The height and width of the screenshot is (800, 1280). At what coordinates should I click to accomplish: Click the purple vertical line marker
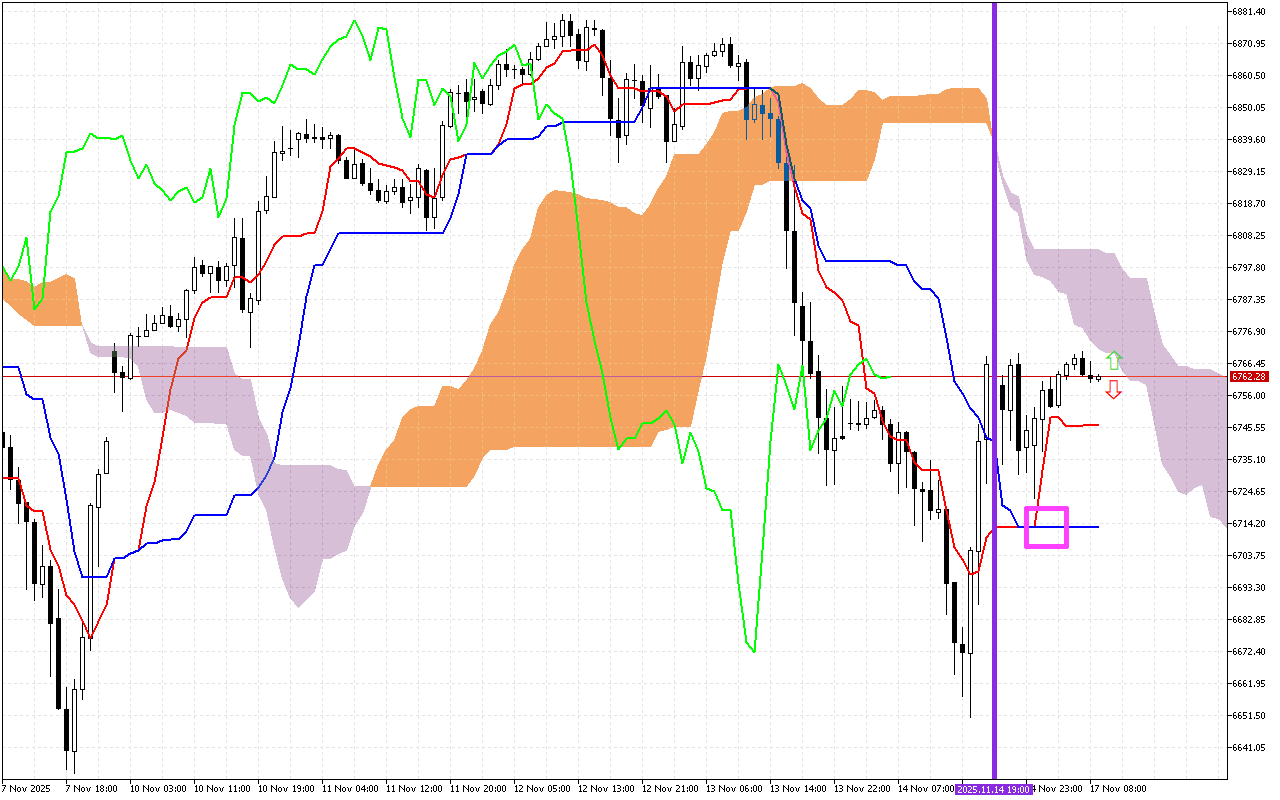[996, 400]
